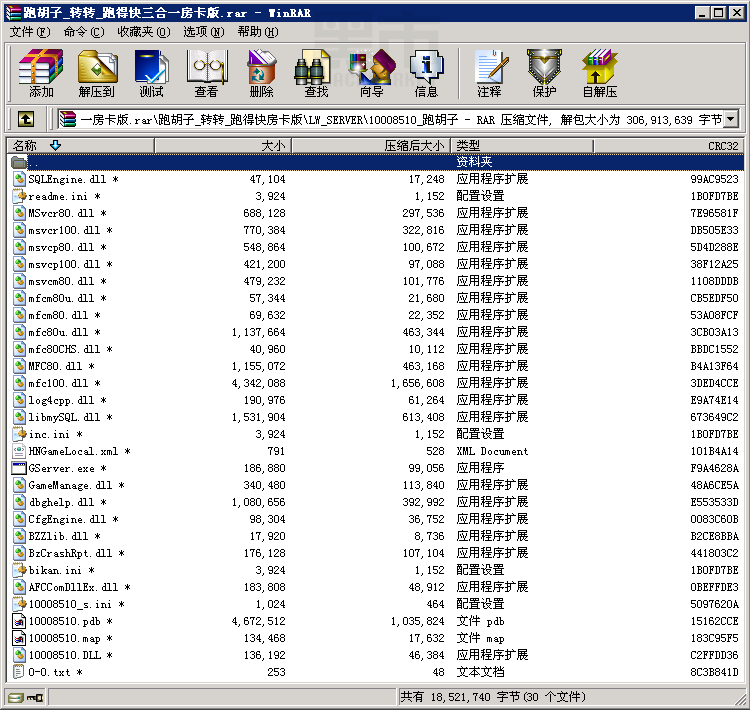Select the parent folder '..' icon
The height and width of the screenshot is (710, 750).
click(19, 162)
